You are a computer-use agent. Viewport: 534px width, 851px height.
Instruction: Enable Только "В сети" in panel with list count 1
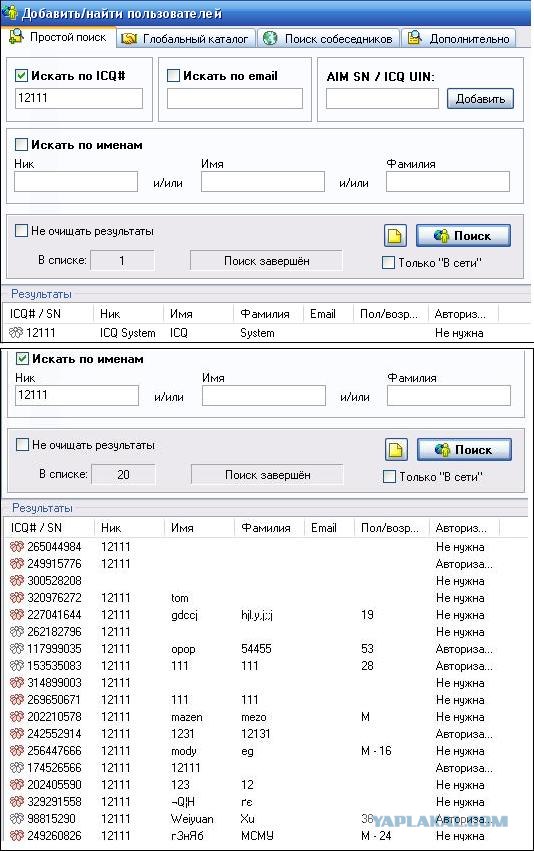(388, 263)
